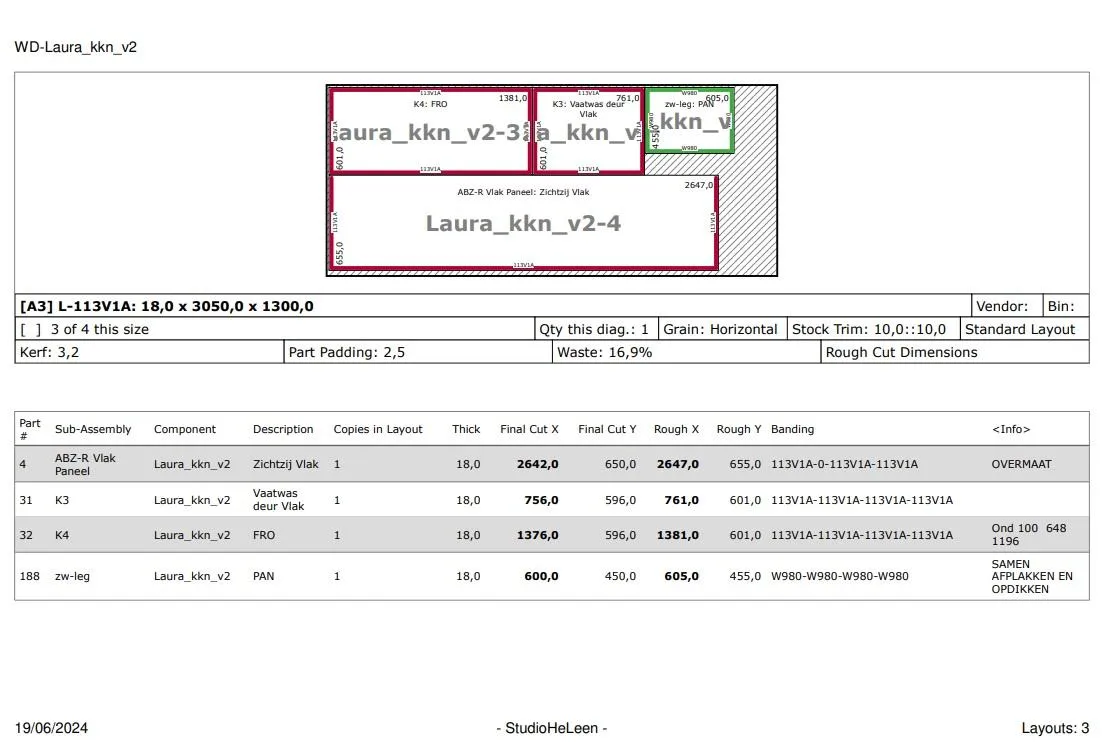The image size is (1102, 752).
Task: Click the 'Stock Trim: 10,0::10,0' cell
Action: click(x=873, y=330)
